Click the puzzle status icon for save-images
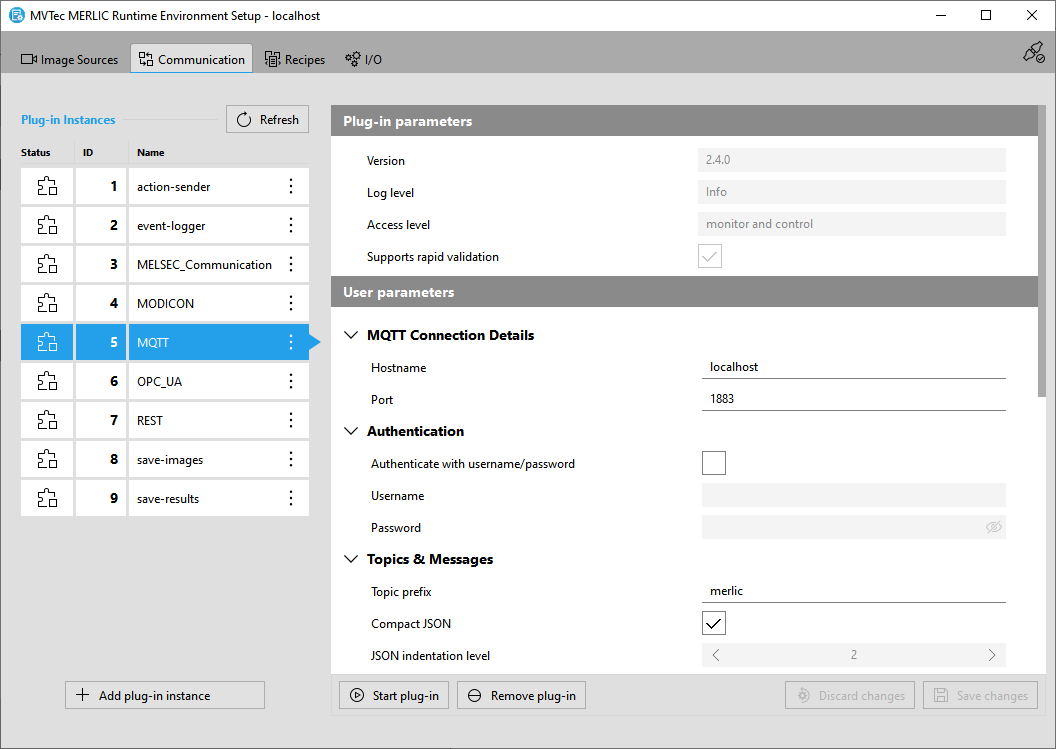 point(47,459)
